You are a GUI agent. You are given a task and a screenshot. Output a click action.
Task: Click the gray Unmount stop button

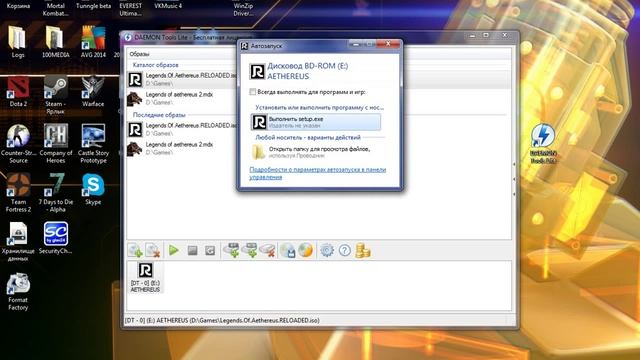tap(192, 250)
